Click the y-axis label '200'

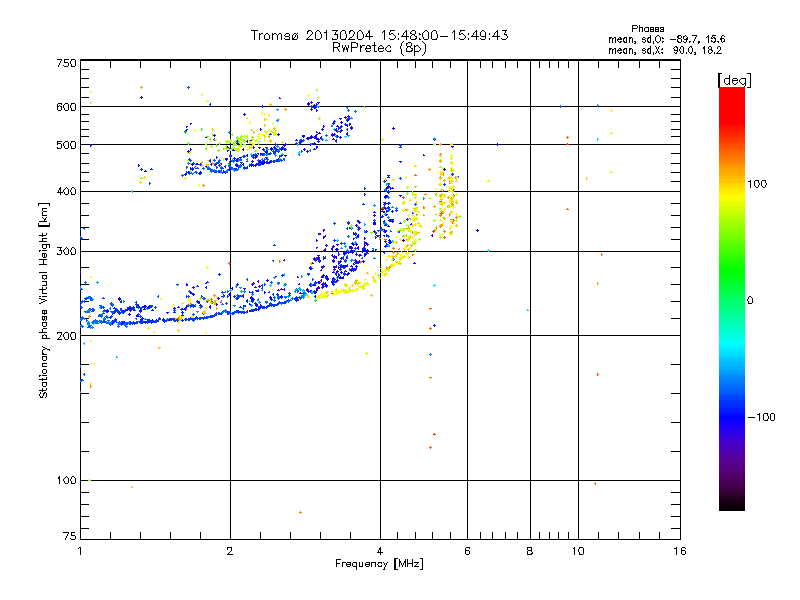tap(66, 336)
